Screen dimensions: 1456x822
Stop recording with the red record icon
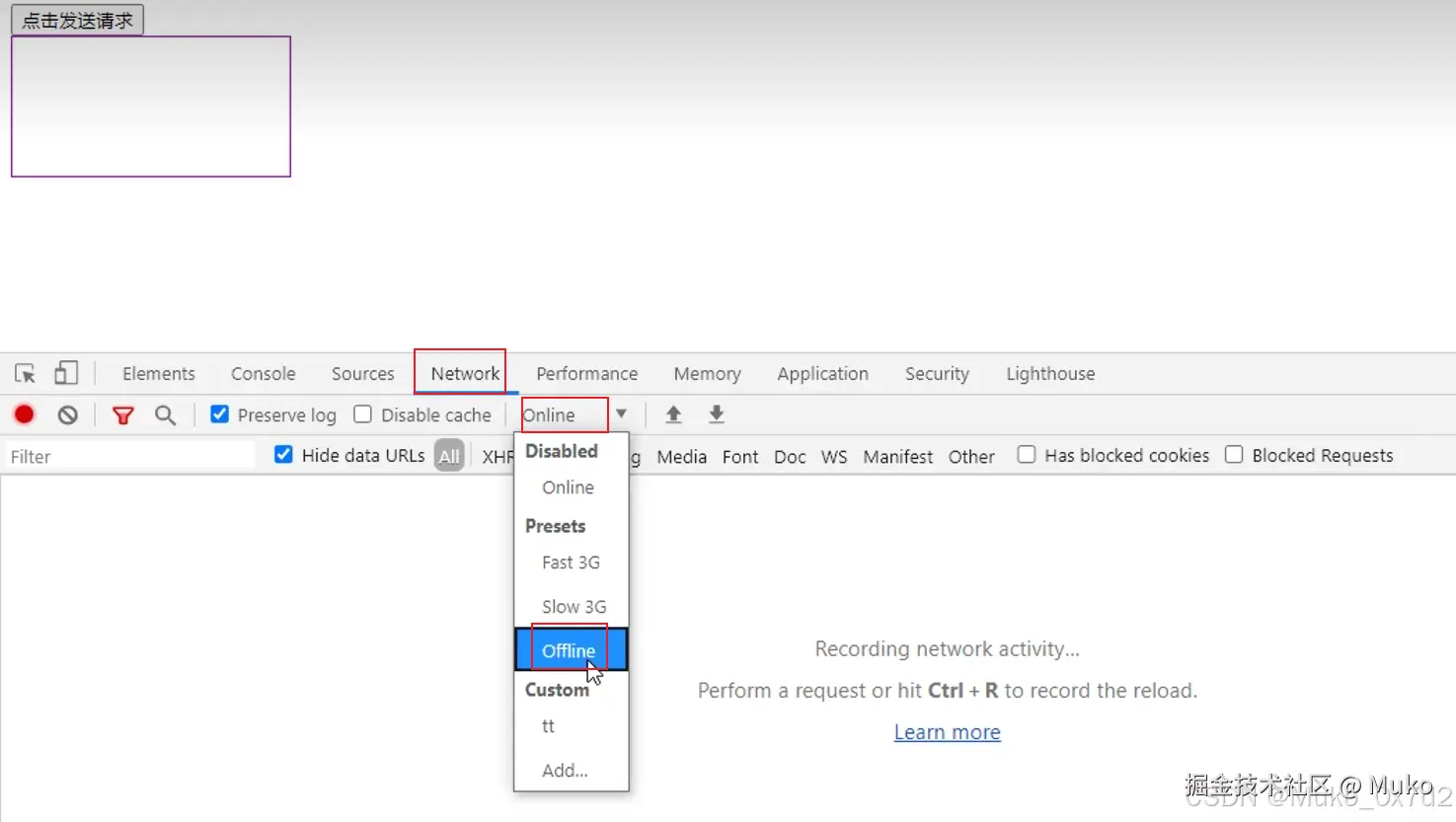pos(25,414)
